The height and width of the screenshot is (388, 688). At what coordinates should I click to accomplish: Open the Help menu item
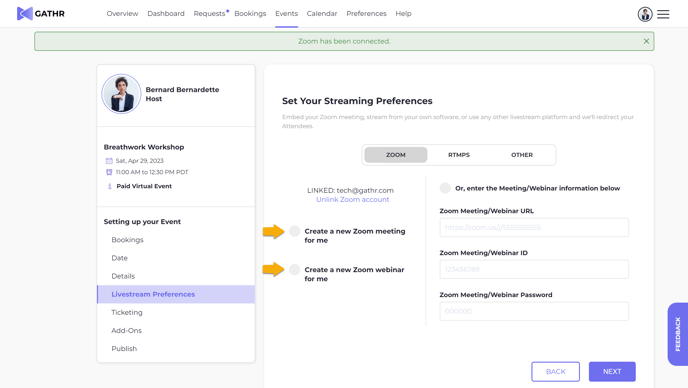(x=403, y=14)
